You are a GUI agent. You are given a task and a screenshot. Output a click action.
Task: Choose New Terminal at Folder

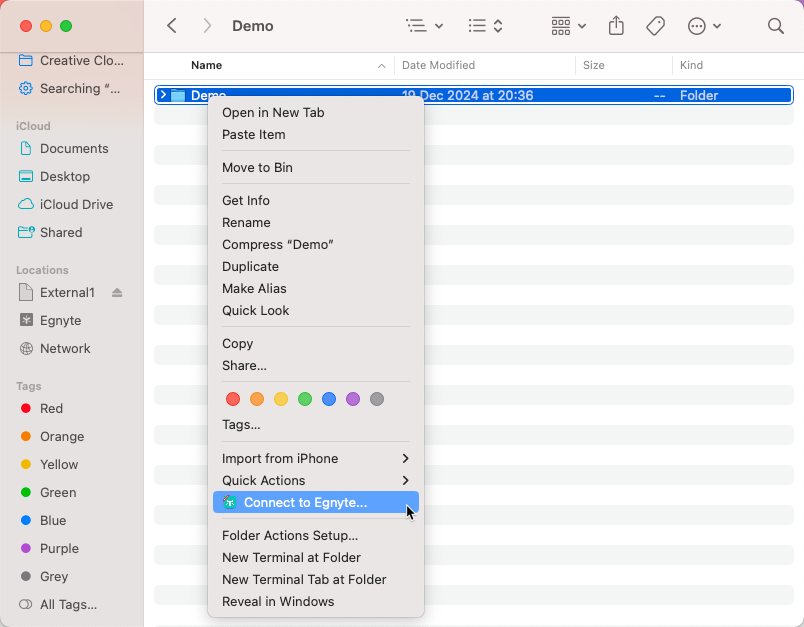(x=316, y=557)
